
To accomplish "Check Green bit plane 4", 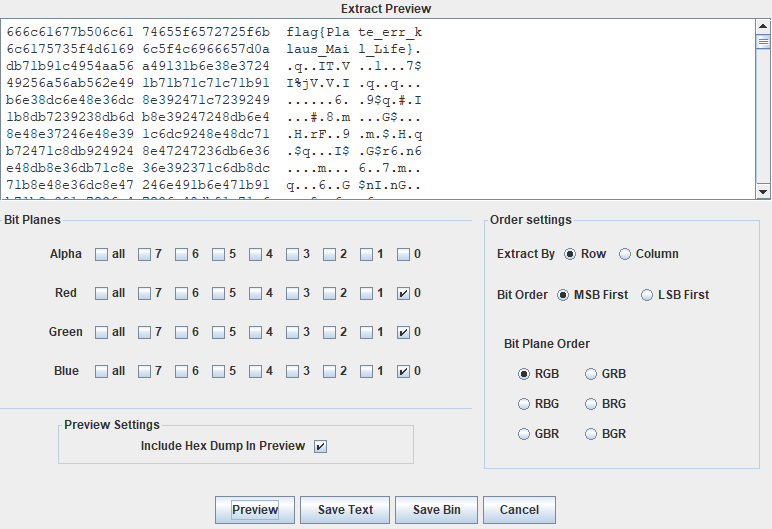I will (x=255, y=332).
